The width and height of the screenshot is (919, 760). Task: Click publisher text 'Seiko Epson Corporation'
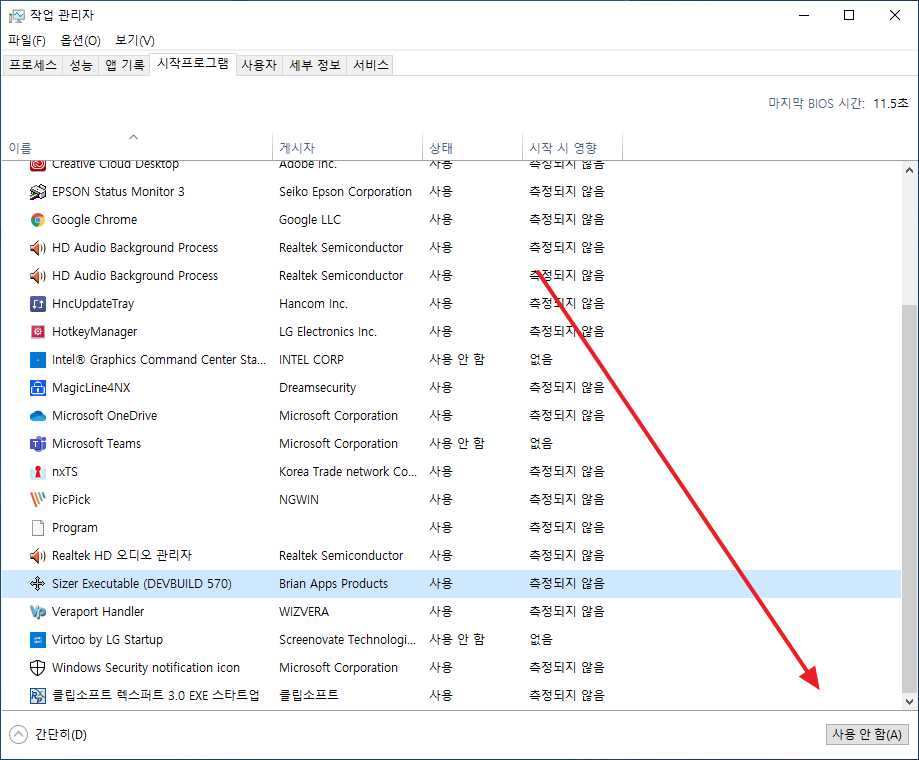coord(345,192)
